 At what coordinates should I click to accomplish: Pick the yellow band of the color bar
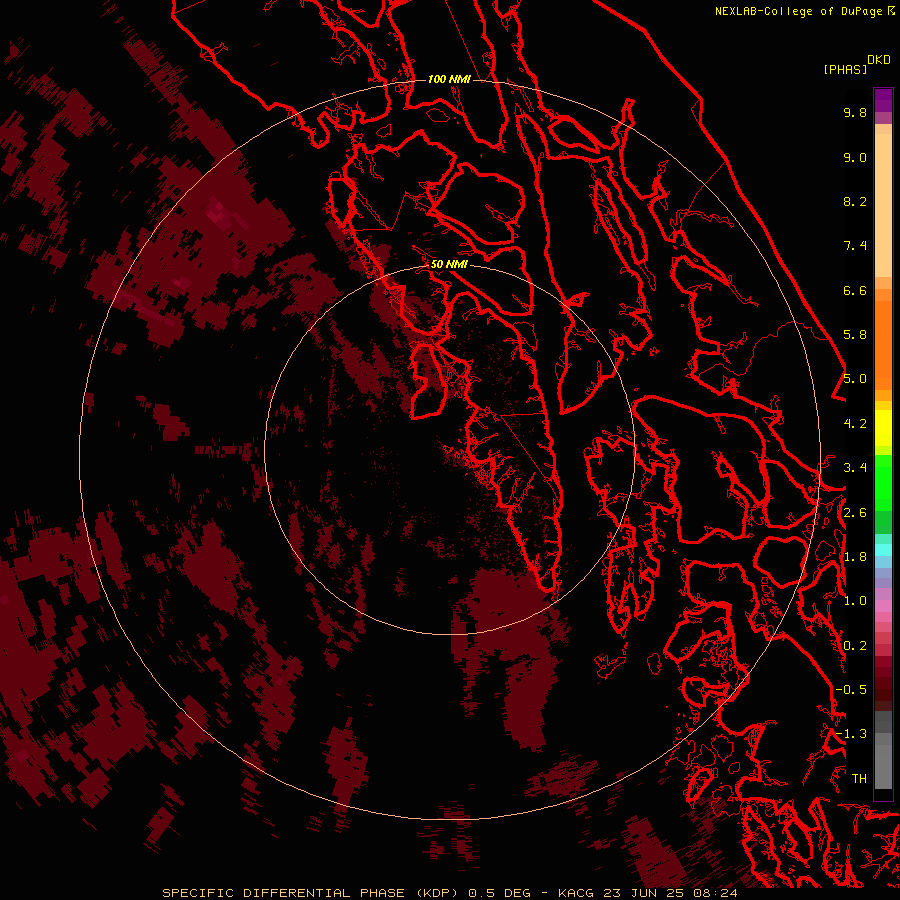click(x=883, y=428)
